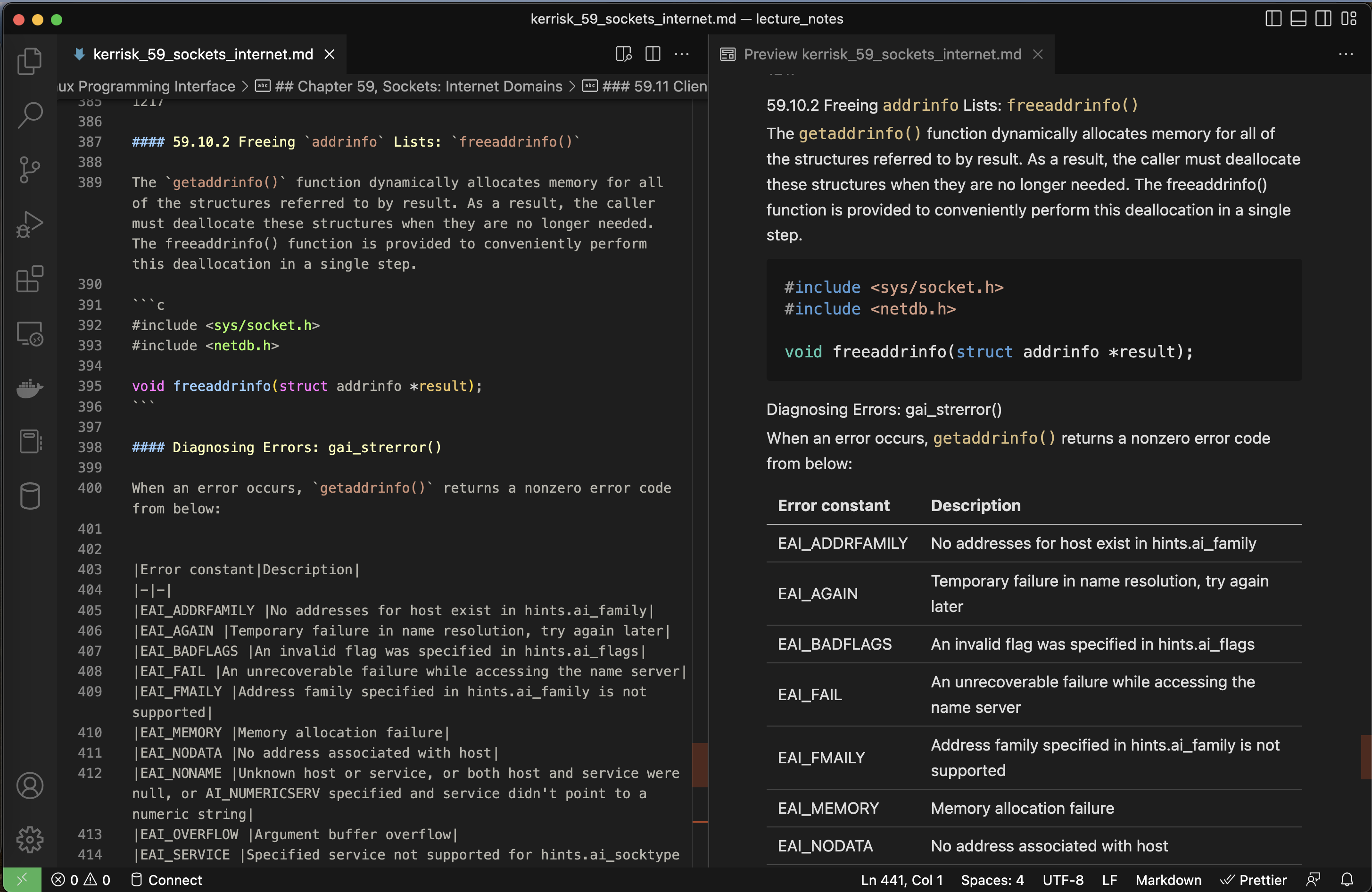
Task: Click the editor minimap scrollbar highlight
Action: [x=700, y=765]
